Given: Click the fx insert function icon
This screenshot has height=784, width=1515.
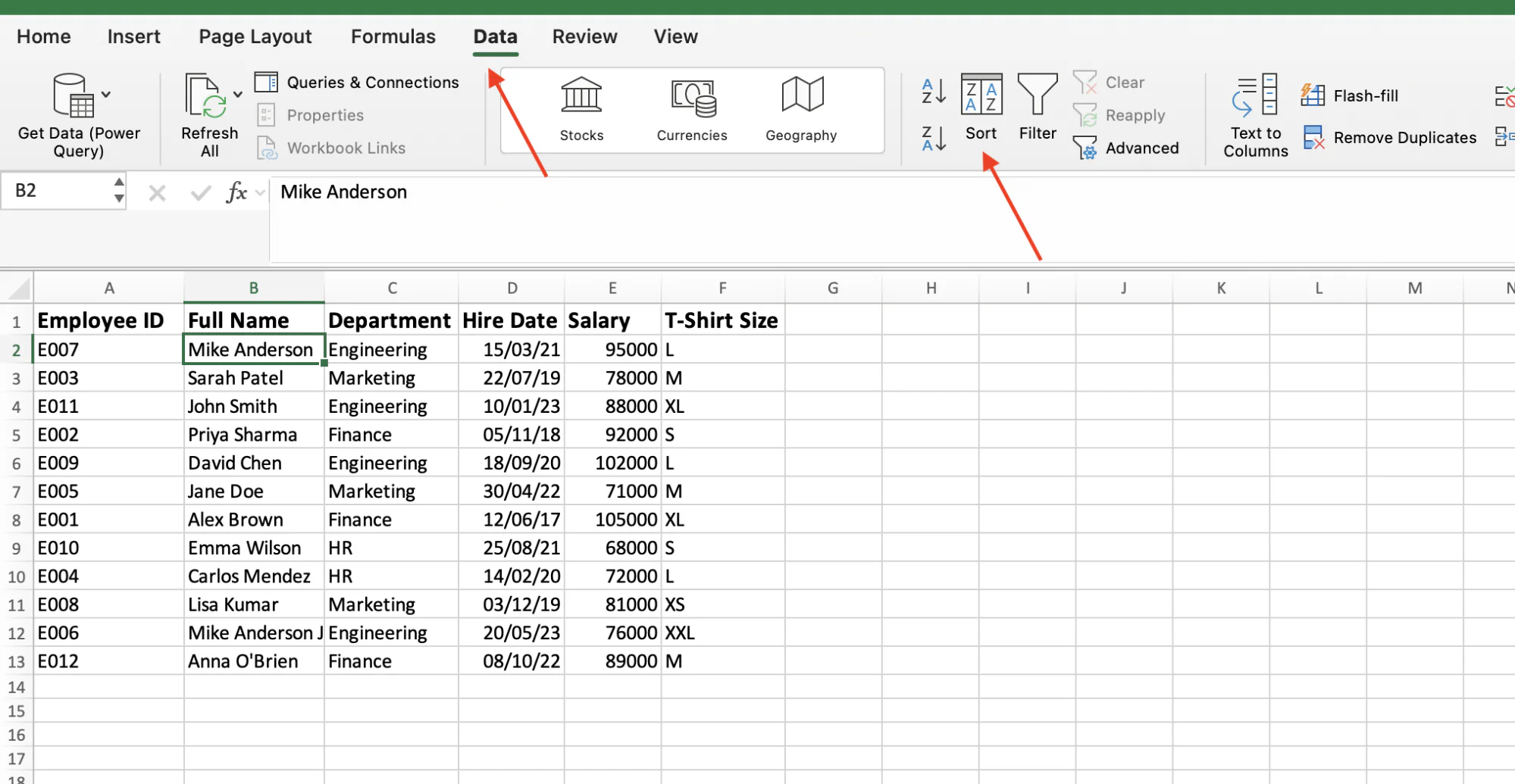Looking at the screenshot, I should (x=236, y=192).
